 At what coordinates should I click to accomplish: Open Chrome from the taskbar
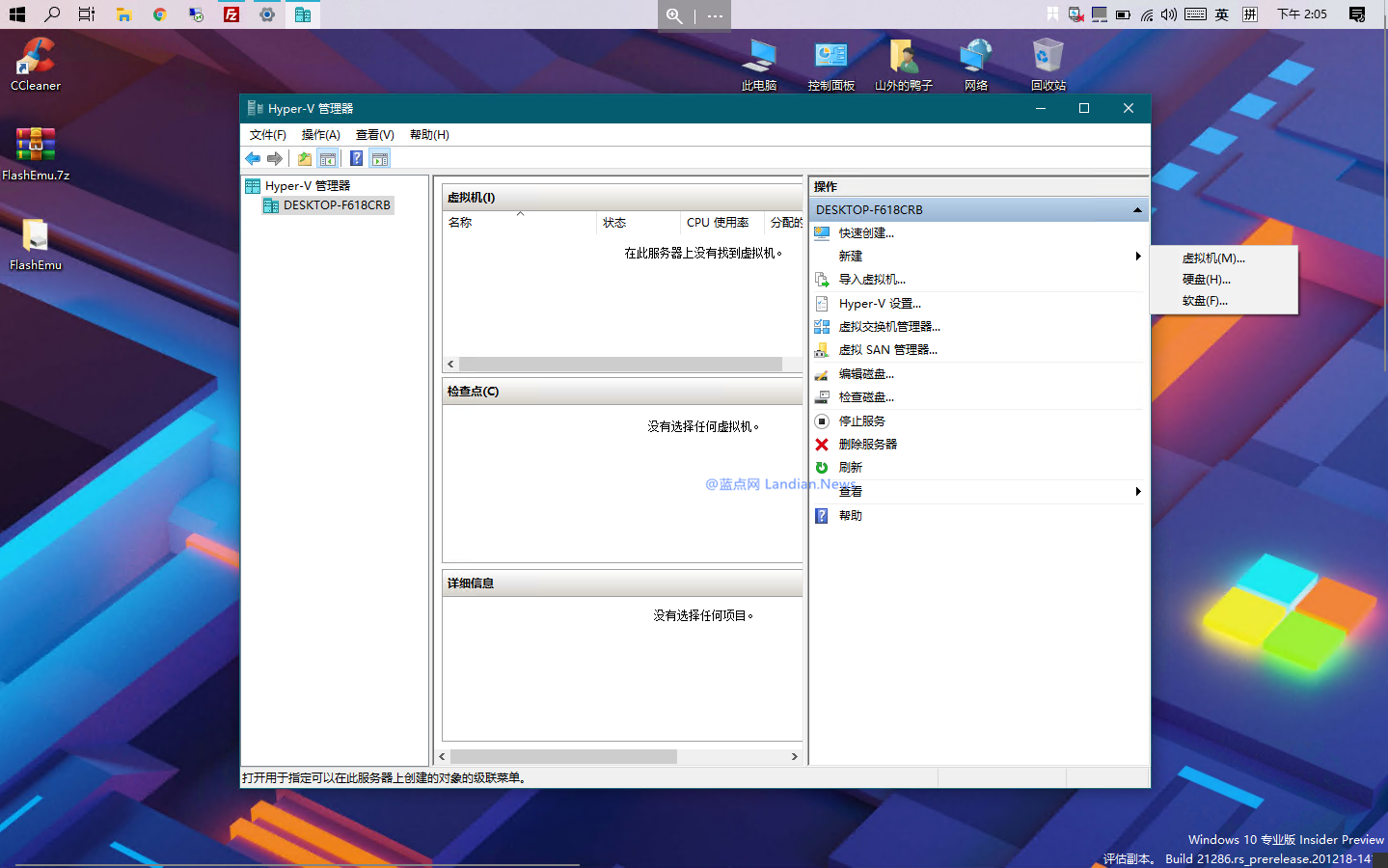pyautogui.click(x=160, y=14)
